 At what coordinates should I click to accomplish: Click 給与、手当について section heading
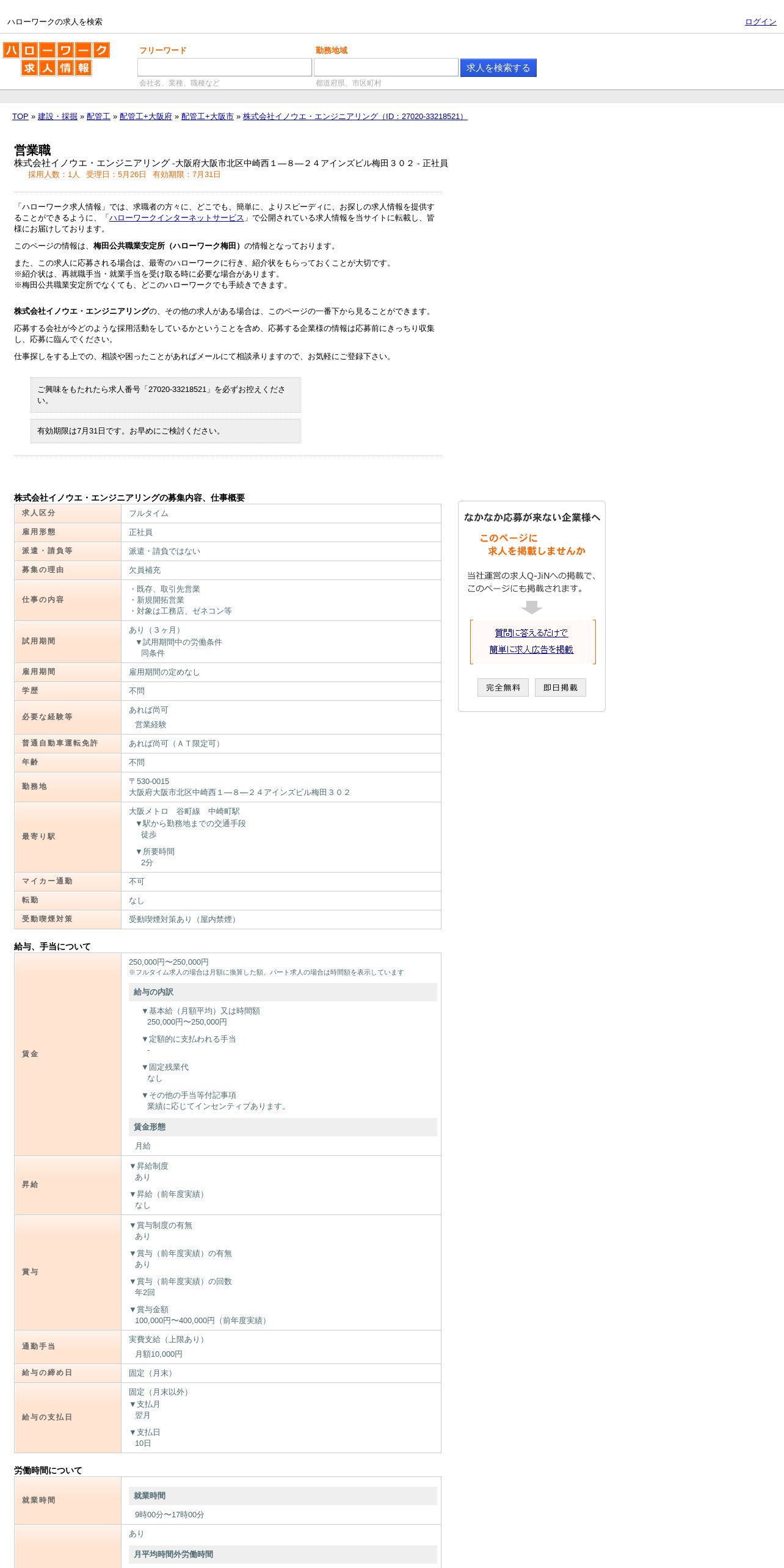(x=53, y=946)
